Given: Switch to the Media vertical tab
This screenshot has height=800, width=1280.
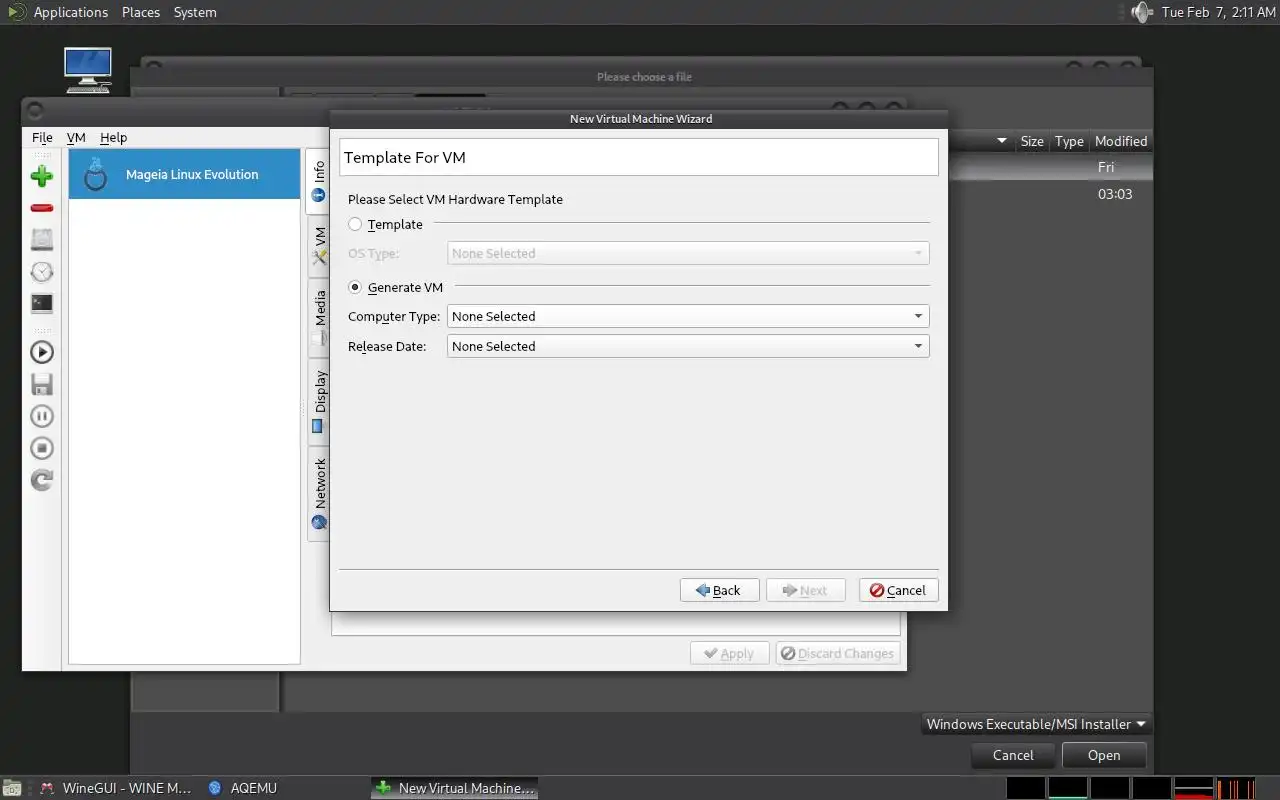Looking at the screenshot, I should click(x=319, y=318).
